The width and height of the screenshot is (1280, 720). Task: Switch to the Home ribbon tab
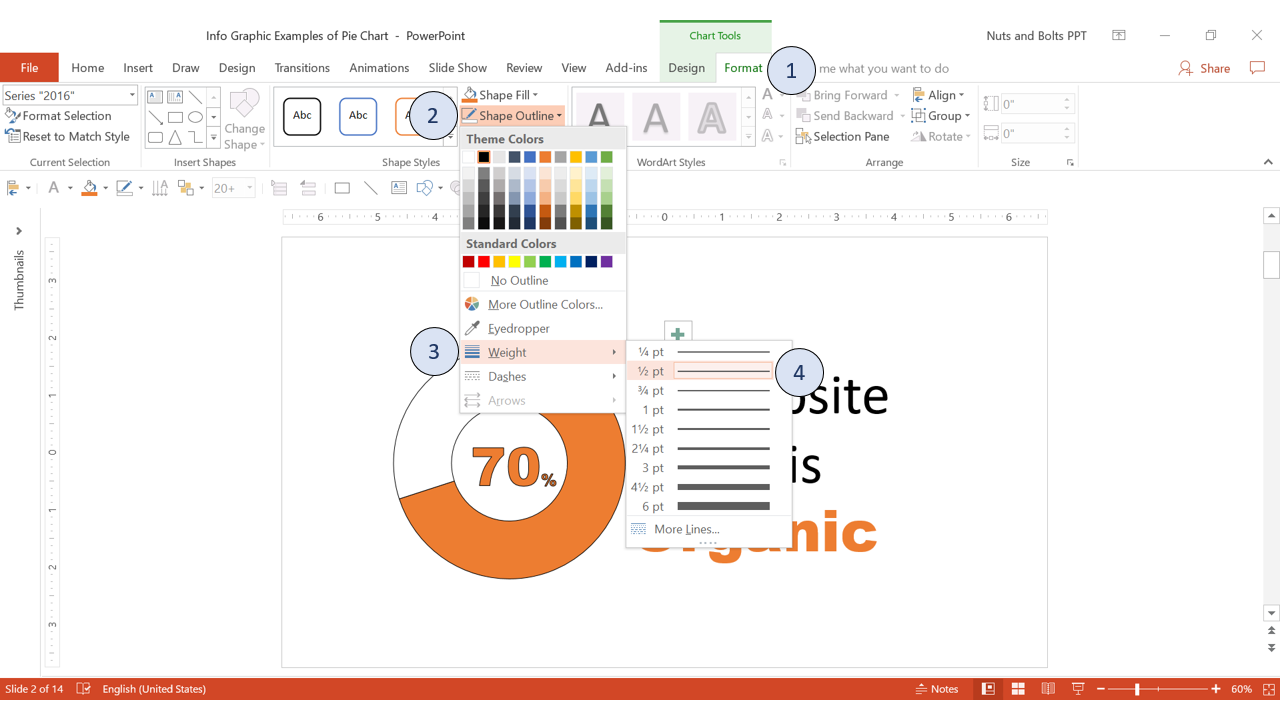[x=87, y=67]
